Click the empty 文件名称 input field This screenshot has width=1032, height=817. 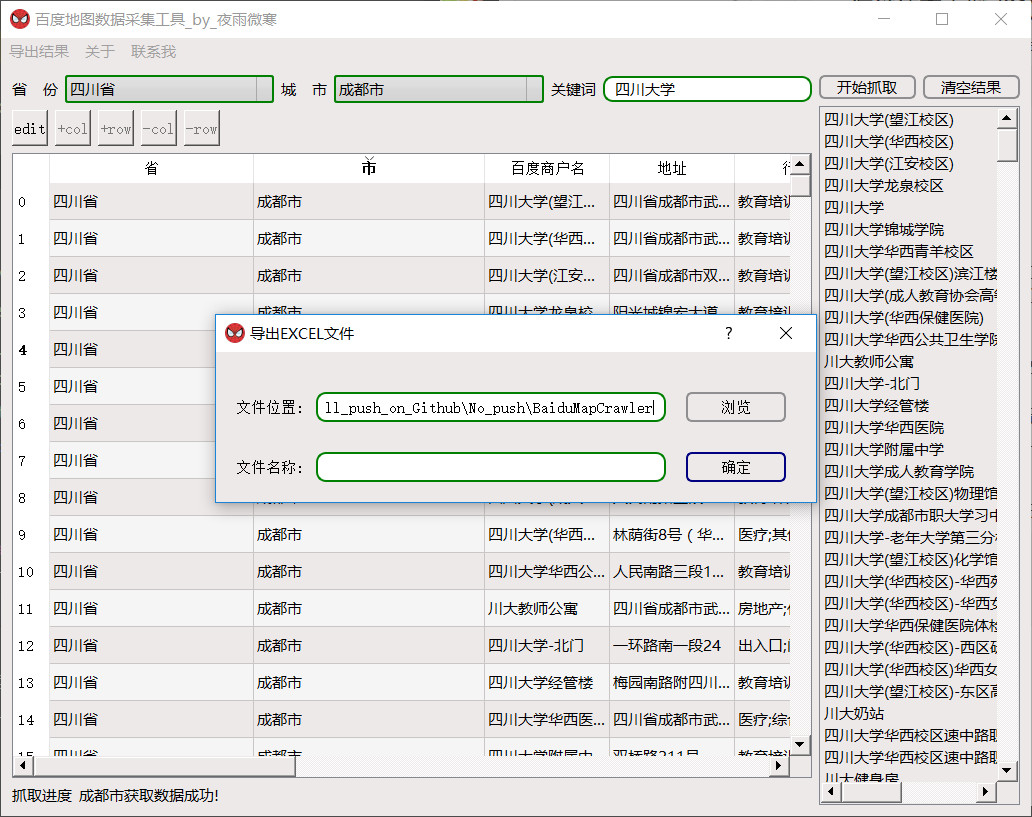(x=490, y=467)
